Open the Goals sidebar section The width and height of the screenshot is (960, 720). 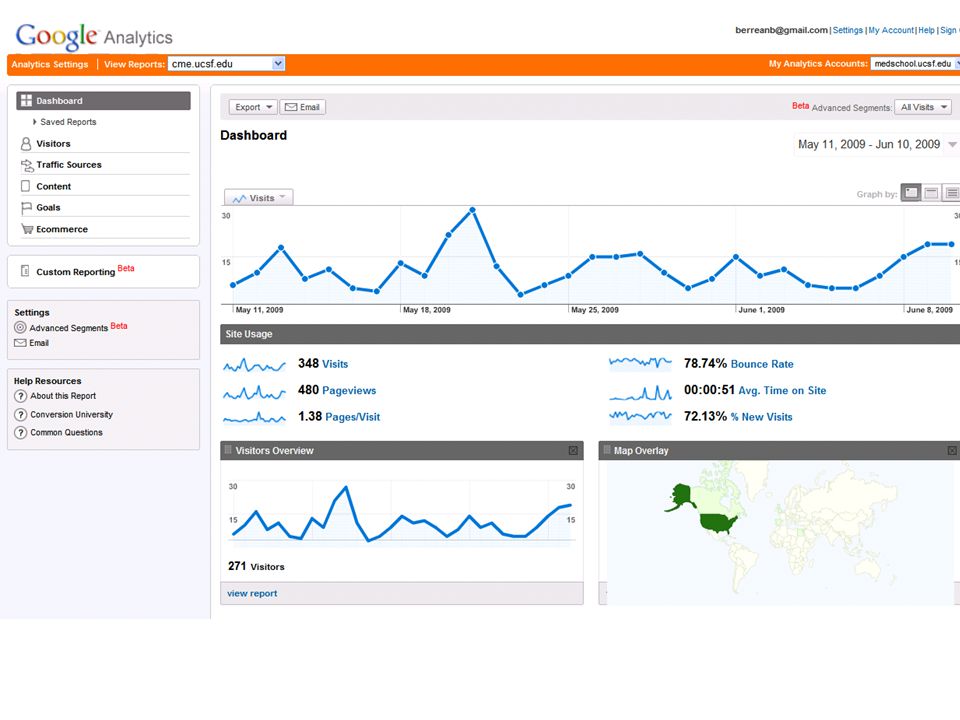point(48,208)
